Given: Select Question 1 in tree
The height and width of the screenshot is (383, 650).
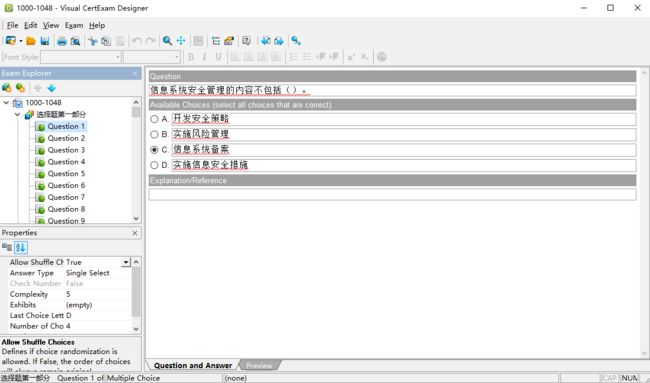Looking at the screenshot, I should [66, 126].
